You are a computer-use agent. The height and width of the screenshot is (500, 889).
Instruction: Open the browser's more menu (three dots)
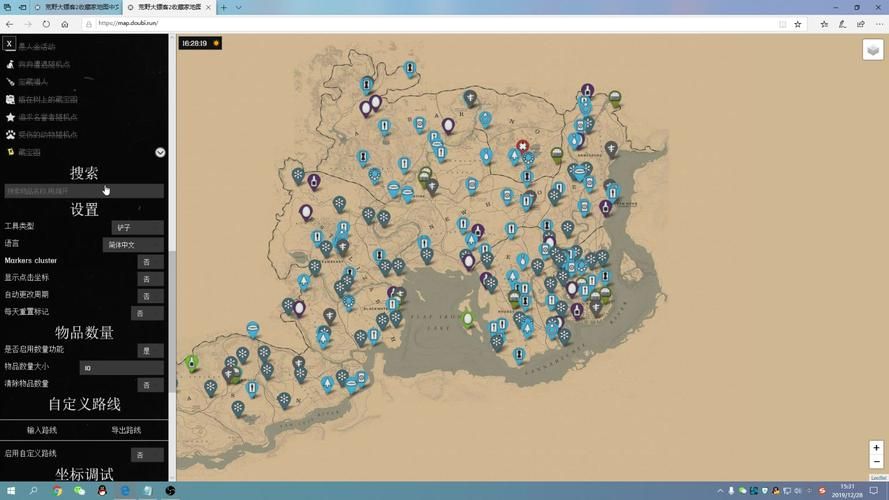(879, 24)
